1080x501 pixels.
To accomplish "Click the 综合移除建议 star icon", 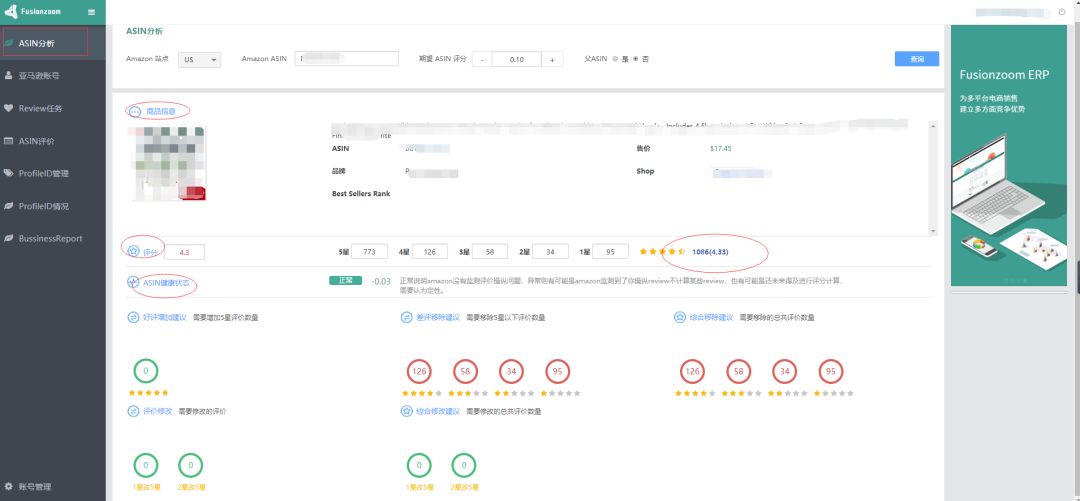I will click(x=680, y=317).
